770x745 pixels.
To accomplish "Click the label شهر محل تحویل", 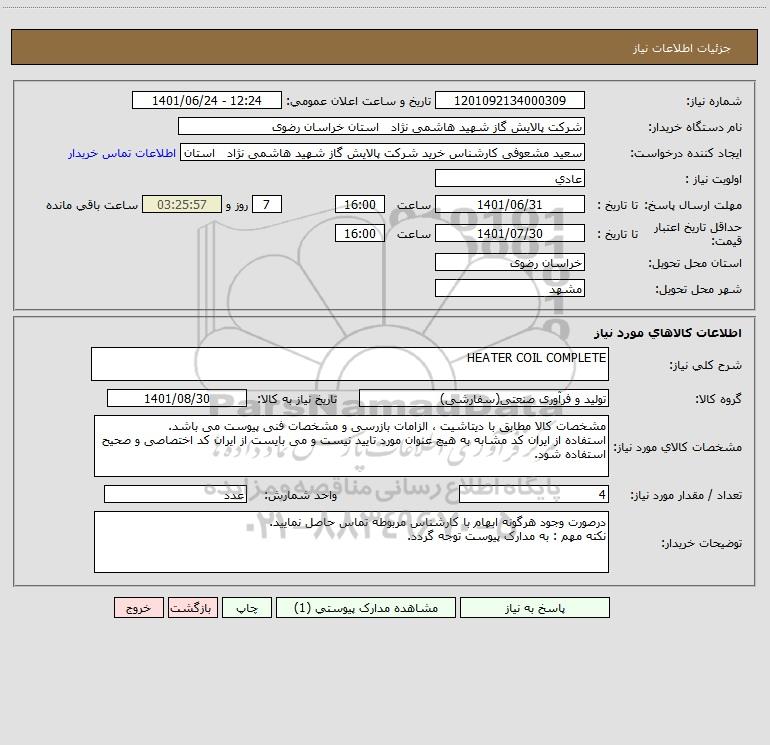I will pyautogui.click(x=698, y=289).
